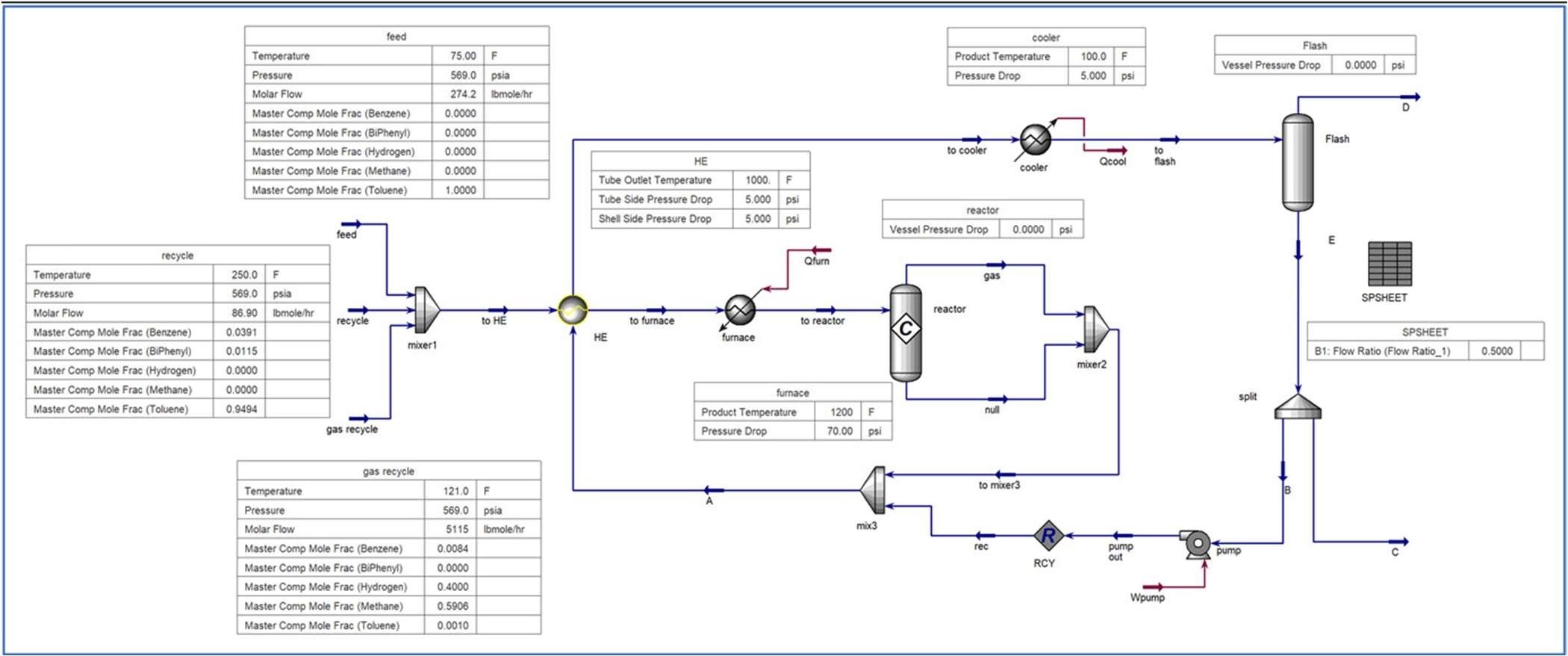Click the Qfurn energy stream arrow
The width and height of the screenshot is (1568, 656).
[821, 250]
